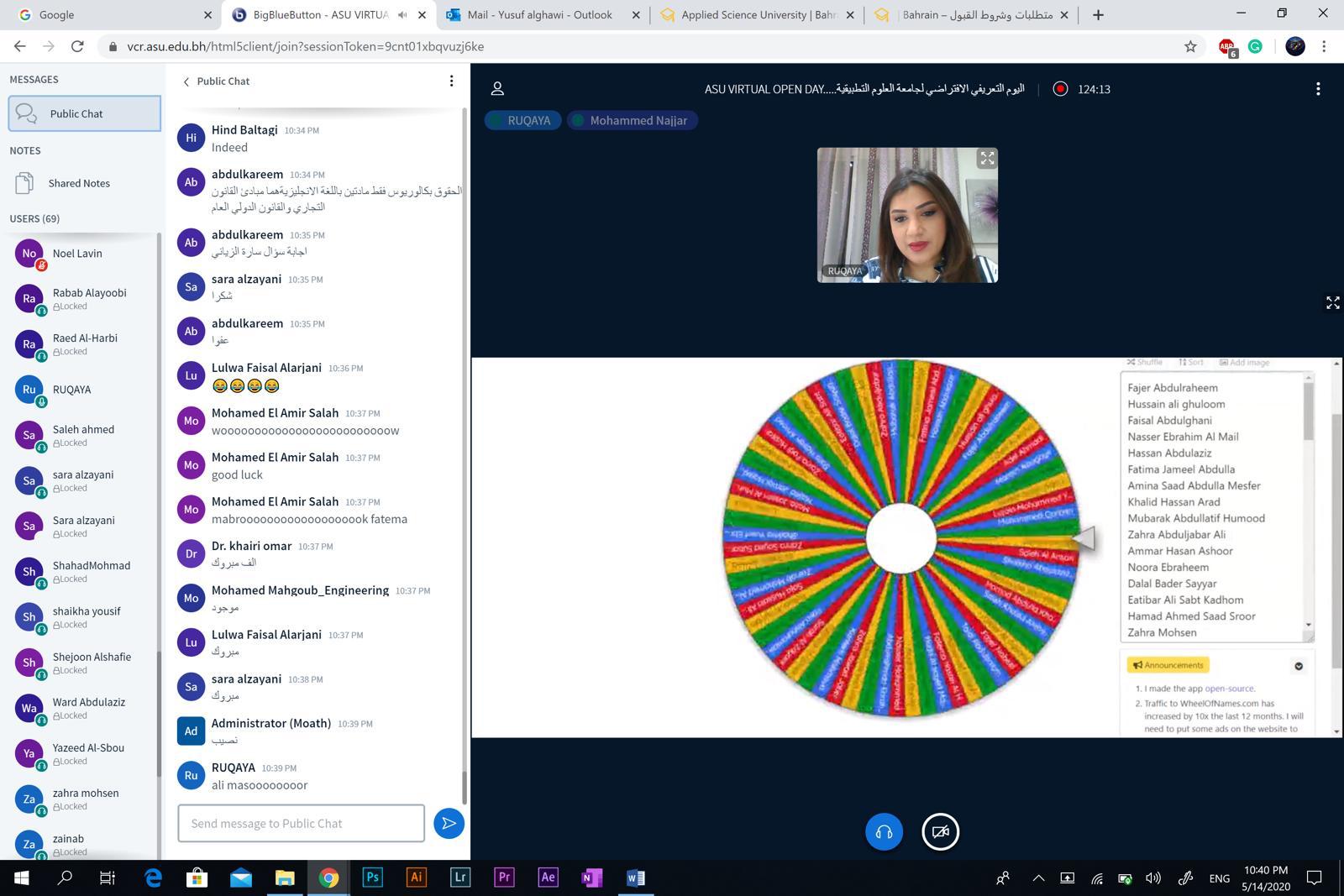1344x896 pixels.
Task: Leave audio with the headphones button
Action: coord(884,831)
